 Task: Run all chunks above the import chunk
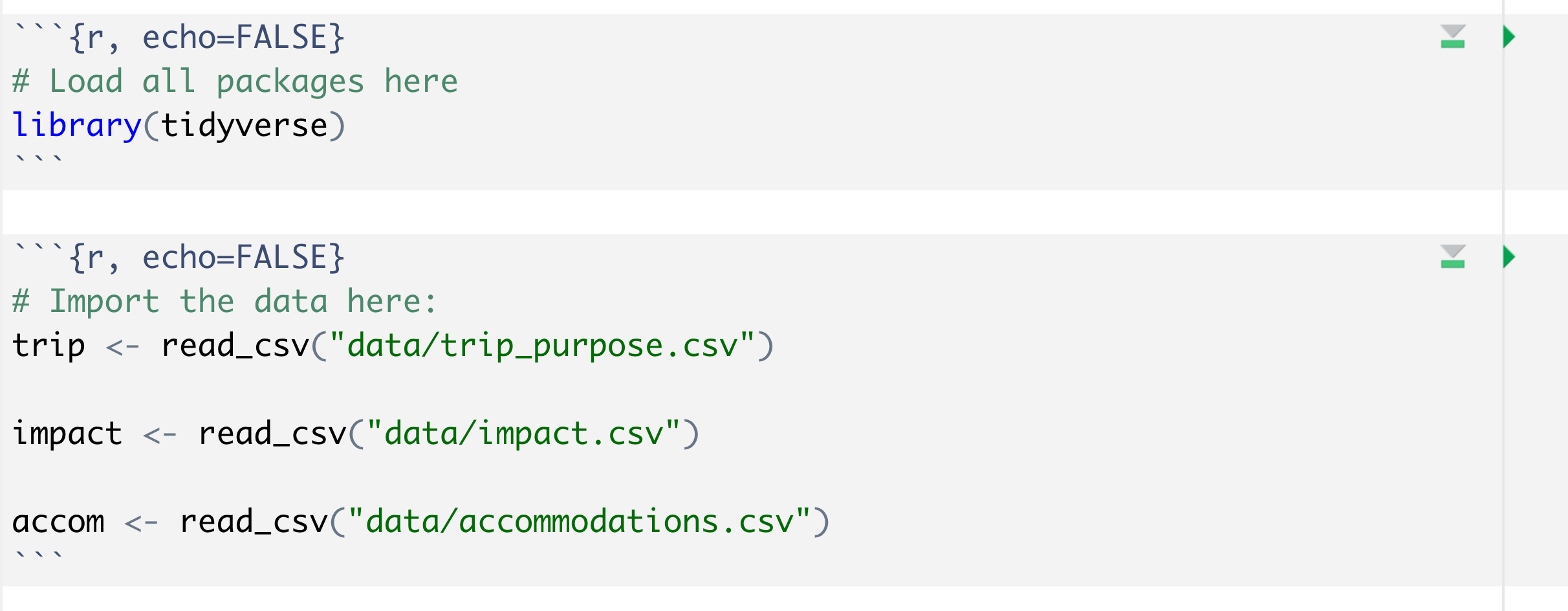click(x=1452, y=257)
